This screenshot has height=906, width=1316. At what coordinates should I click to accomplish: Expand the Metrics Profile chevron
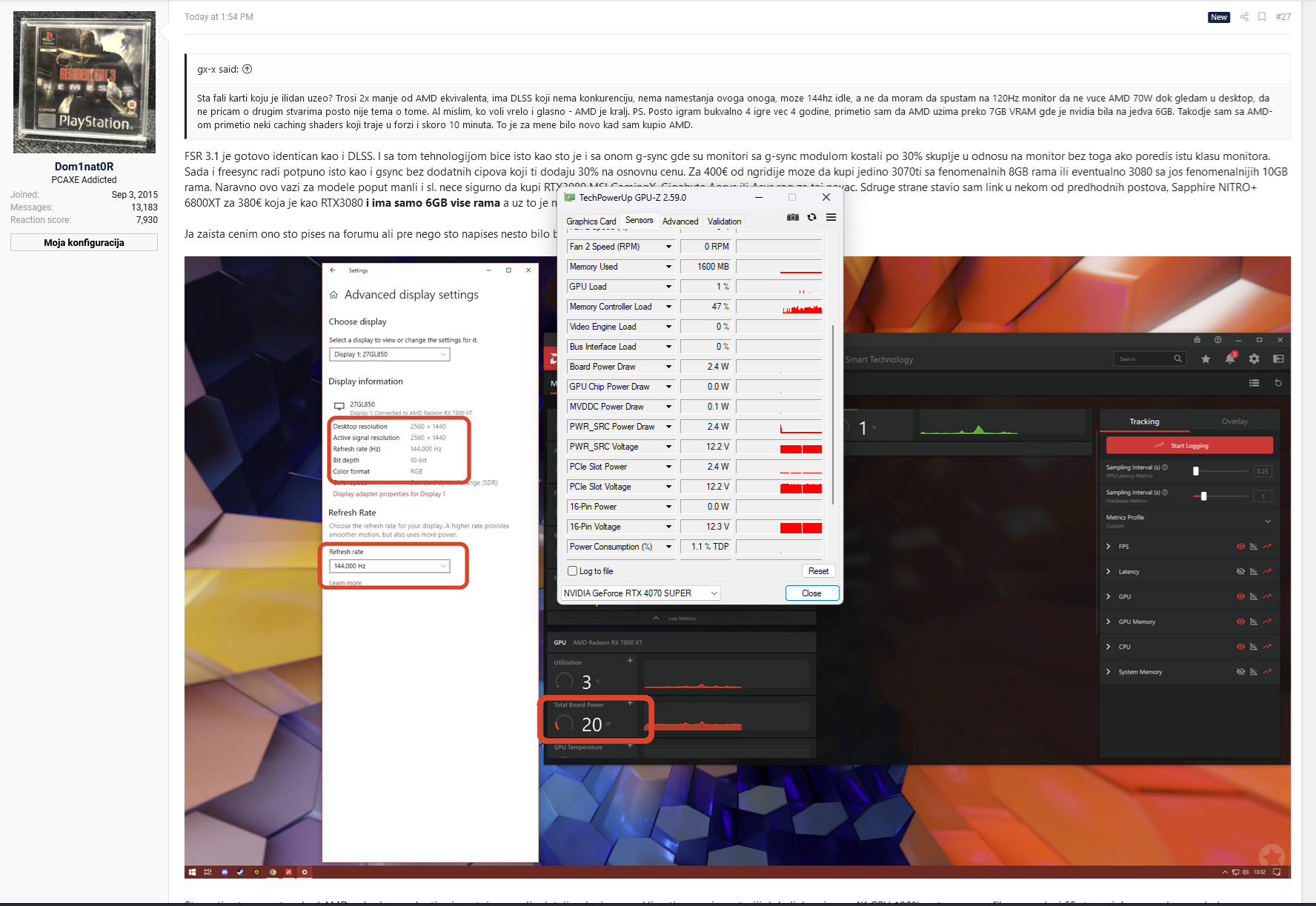point(1268,521)
